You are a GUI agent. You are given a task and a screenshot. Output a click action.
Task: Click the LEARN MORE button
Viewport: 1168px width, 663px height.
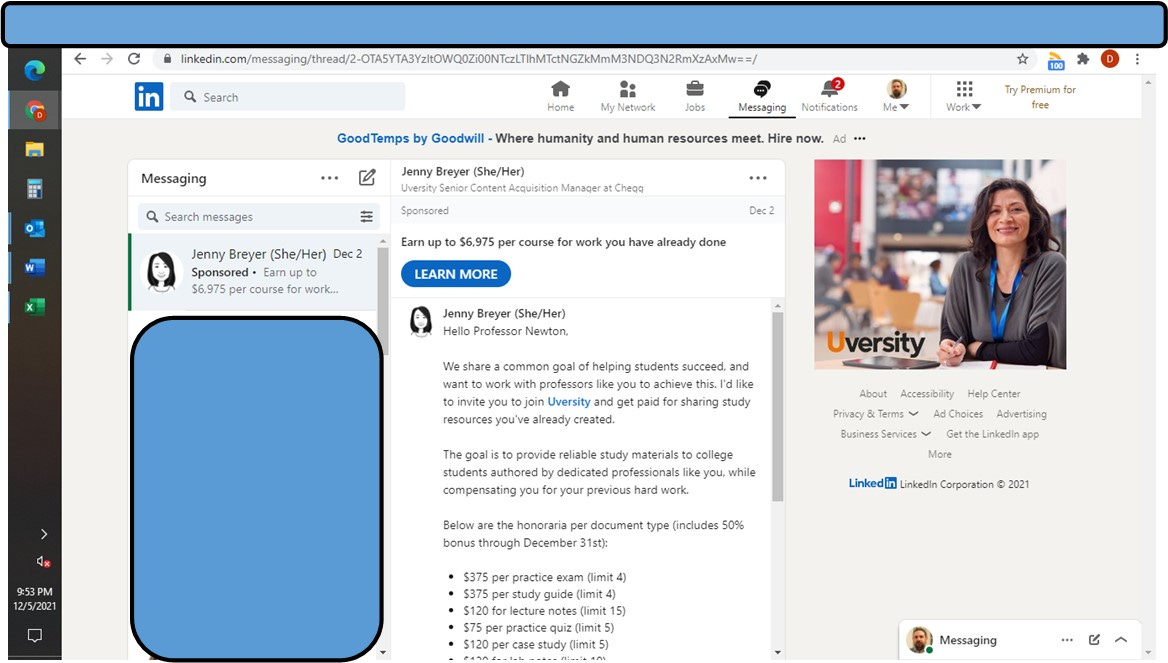pos(456,274)
